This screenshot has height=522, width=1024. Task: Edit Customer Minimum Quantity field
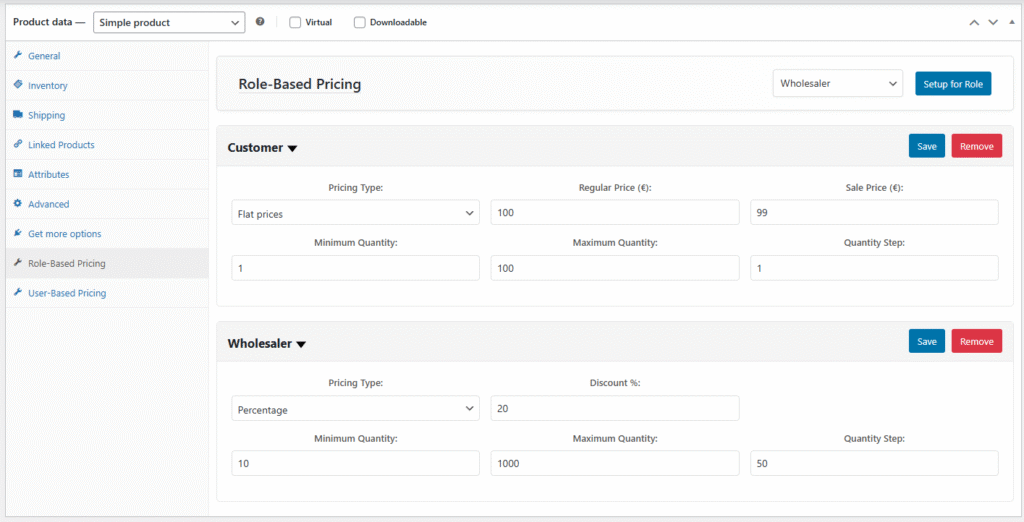(x=355, y=268)
